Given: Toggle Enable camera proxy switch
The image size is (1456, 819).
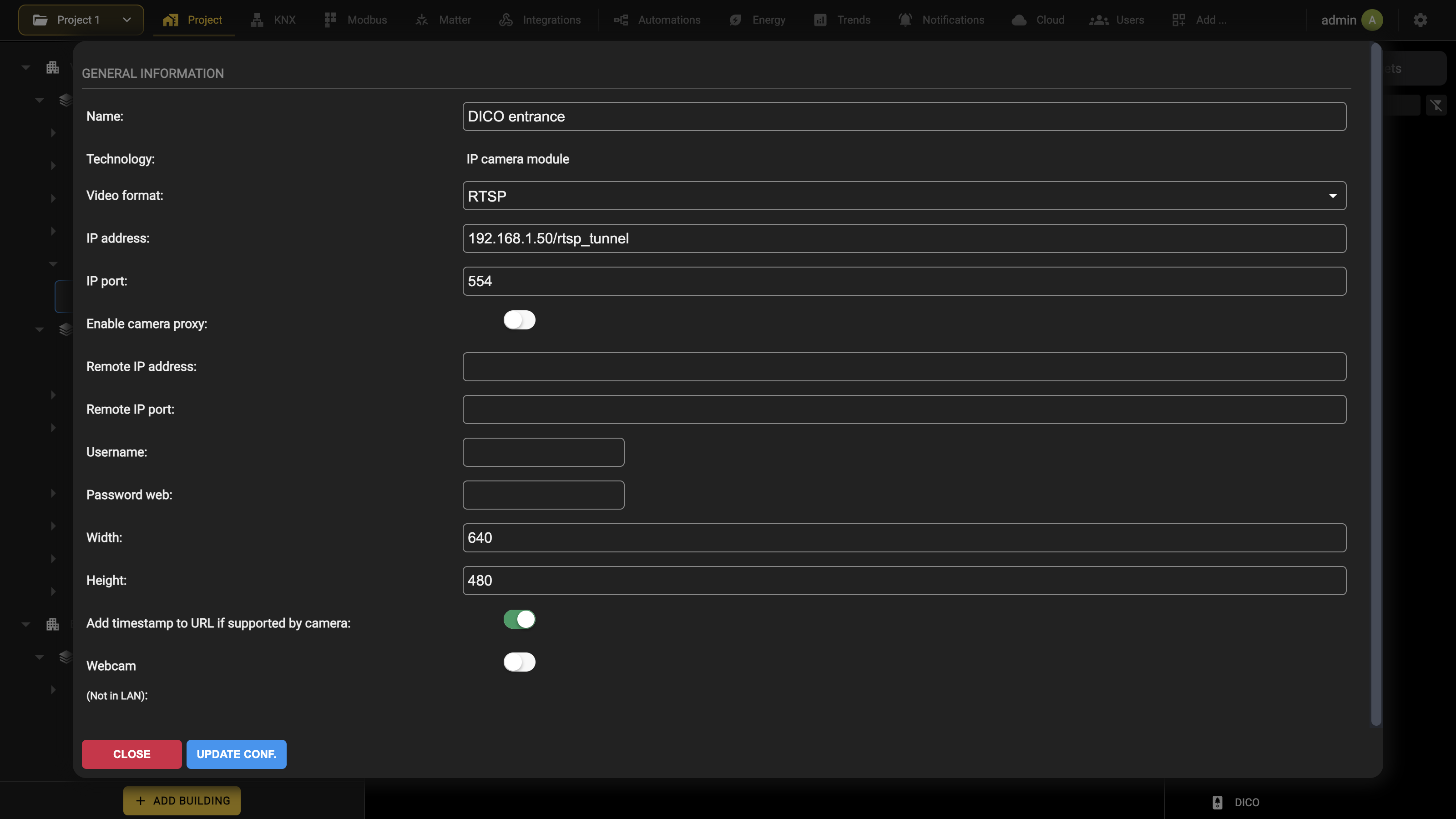Looking at the screenshot, I should (x=520, y=320).
